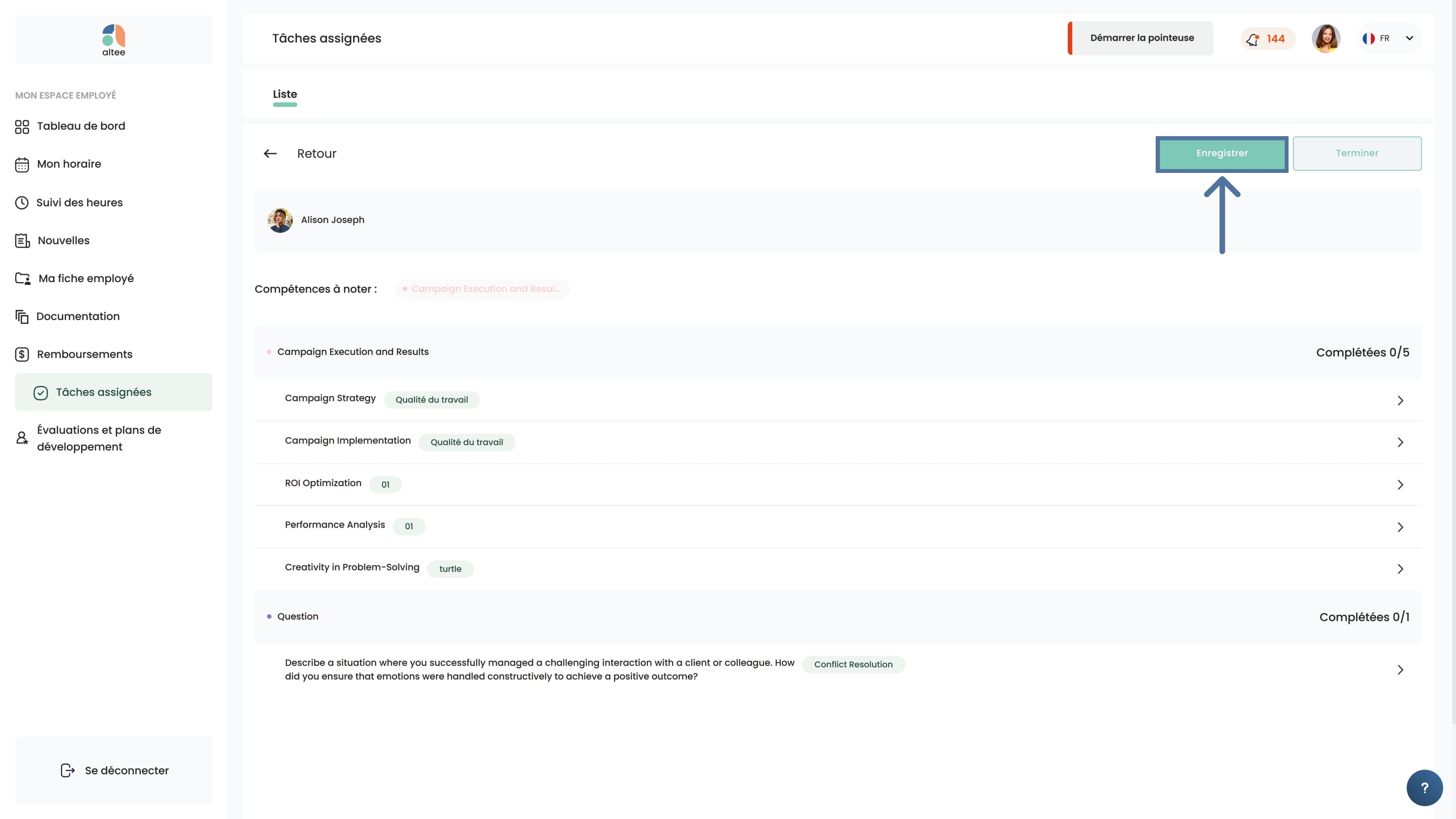Click the Tableau de bord grid icon
The image size is (1456, 819).
[x=22, y=127]
